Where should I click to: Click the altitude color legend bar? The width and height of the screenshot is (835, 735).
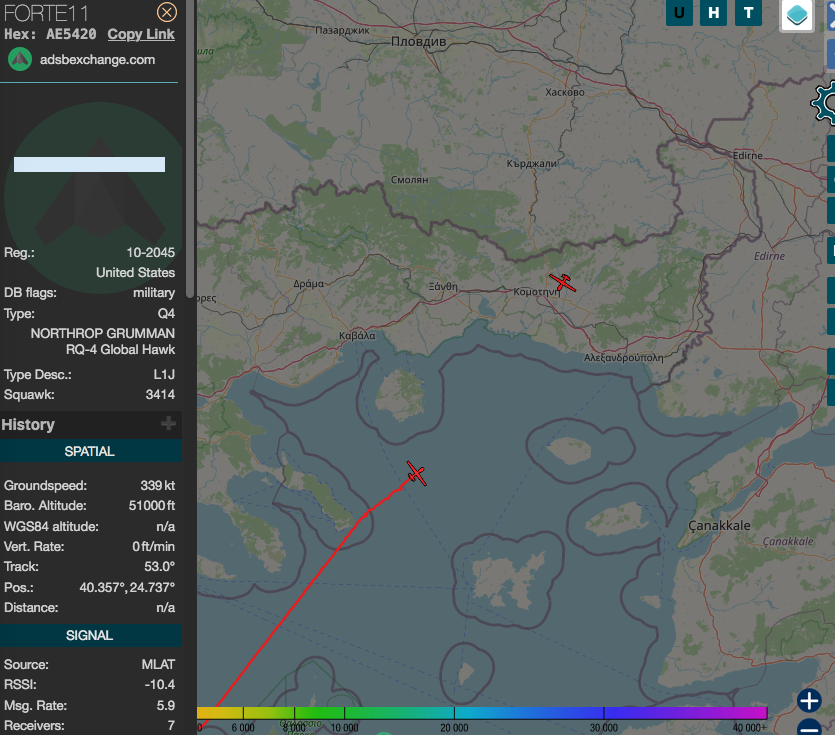pos(482,713)
